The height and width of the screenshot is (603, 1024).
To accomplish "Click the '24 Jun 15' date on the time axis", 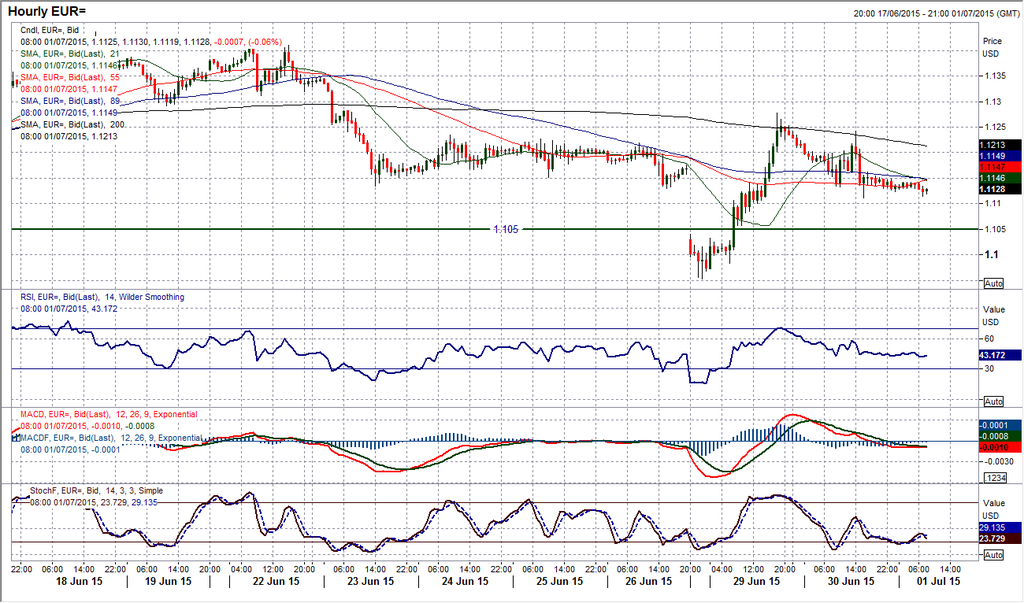I will click(465, 581).
